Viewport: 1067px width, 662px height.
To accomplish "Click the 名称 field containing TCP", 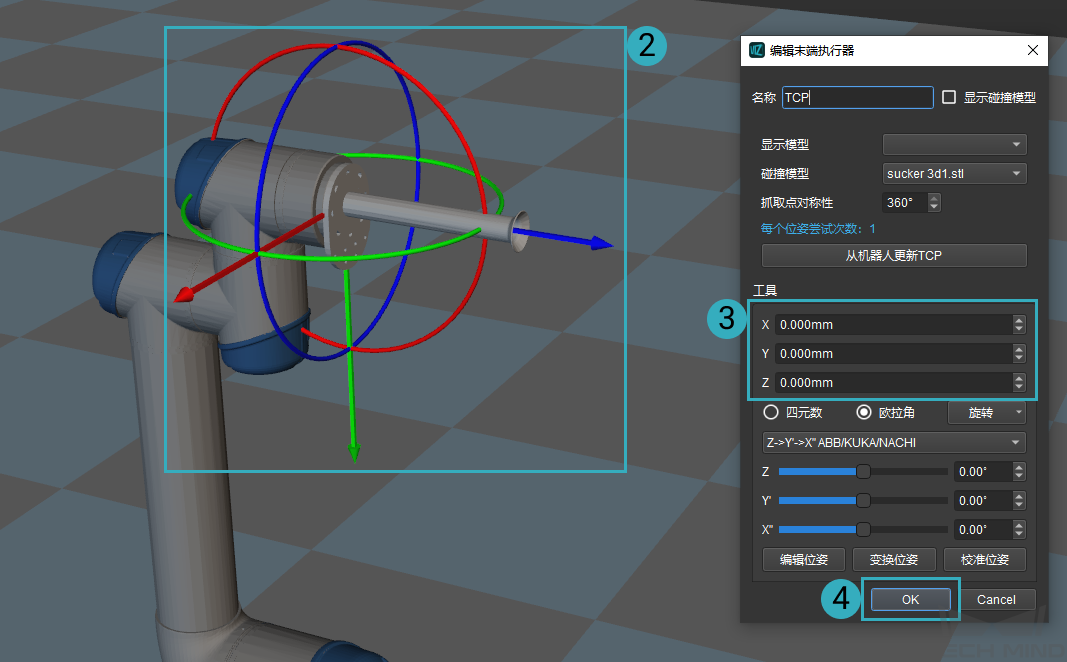I will click(857, 97).
